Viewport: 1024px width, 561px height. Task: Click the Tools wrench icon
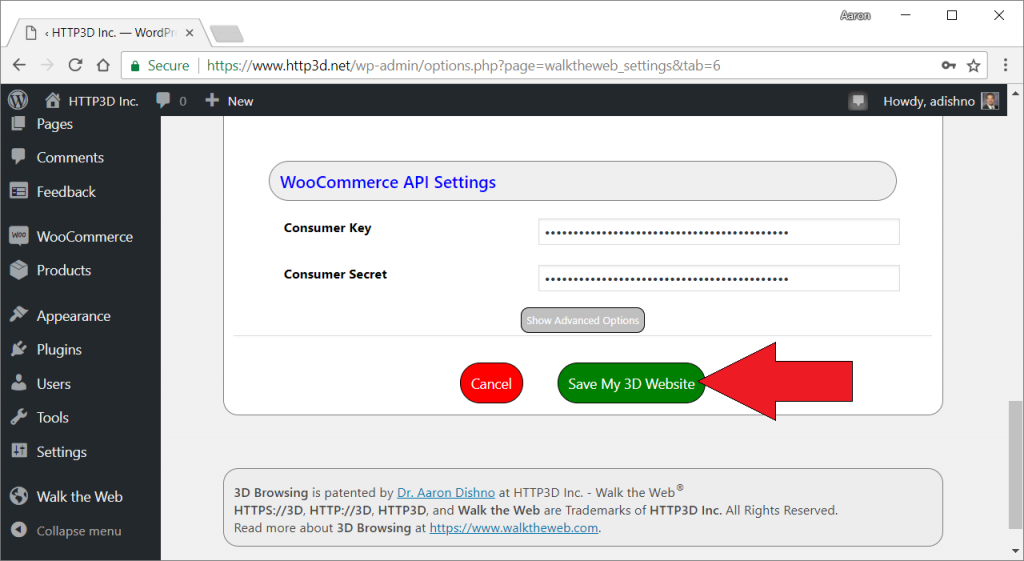tap(19, 417)
